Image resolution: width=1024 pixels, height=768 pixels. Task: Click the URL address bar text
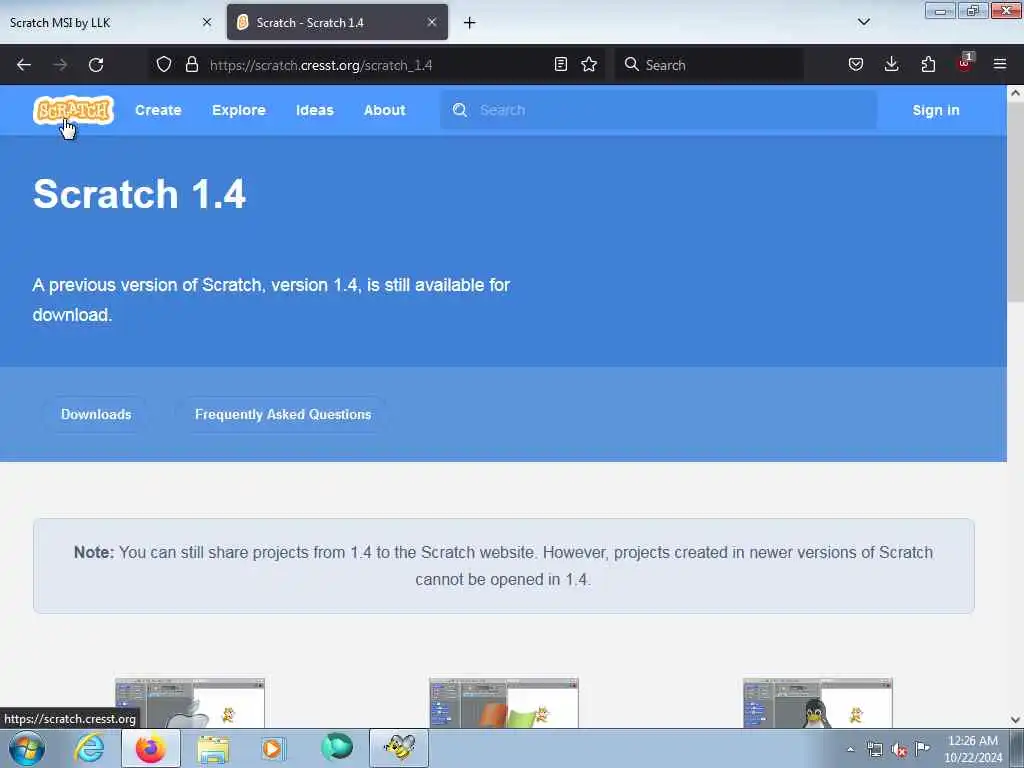coord(321,65)
